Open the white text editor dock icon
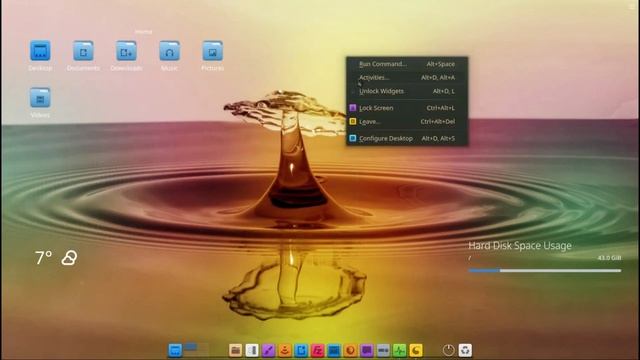Image resolution: width=640 pixels, height=360 pixels. point(252,350)
